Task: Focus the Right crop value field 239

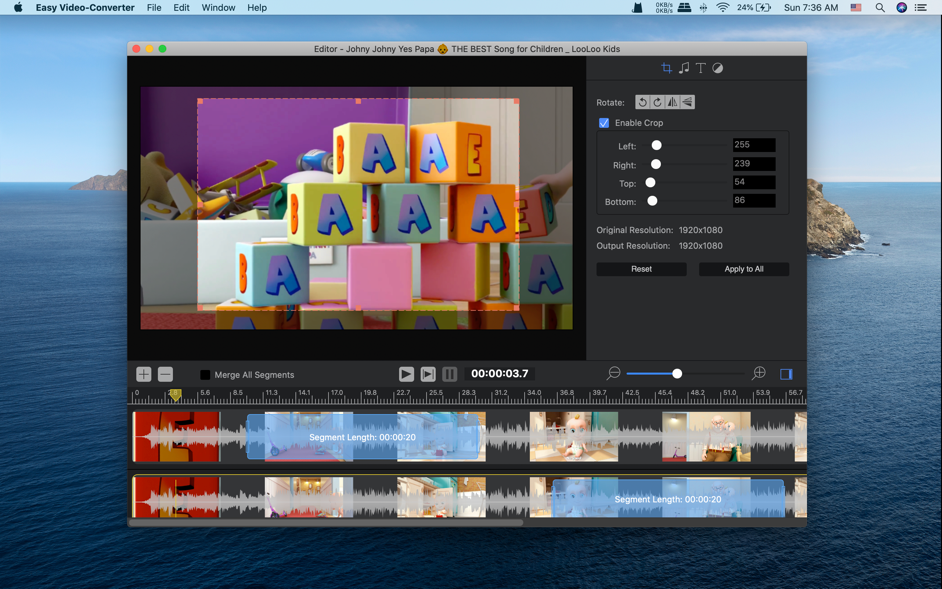Action: pos(754,163)
